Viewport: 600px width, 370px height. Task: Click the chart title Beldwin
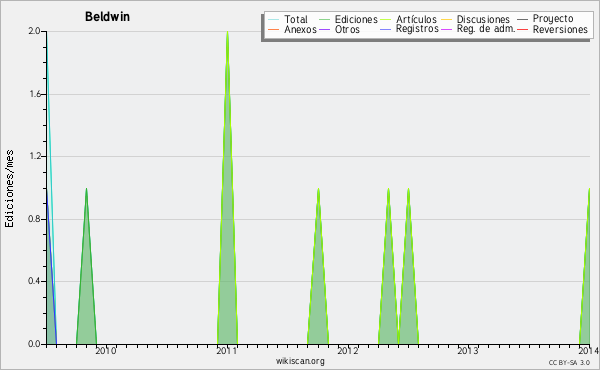[107, 17]
